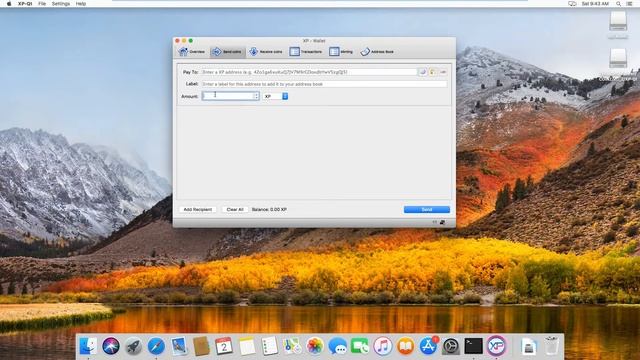The width and height of the screenshot is (640, 360).
Task: Open the Settings menu
Action: pos(61,4)
